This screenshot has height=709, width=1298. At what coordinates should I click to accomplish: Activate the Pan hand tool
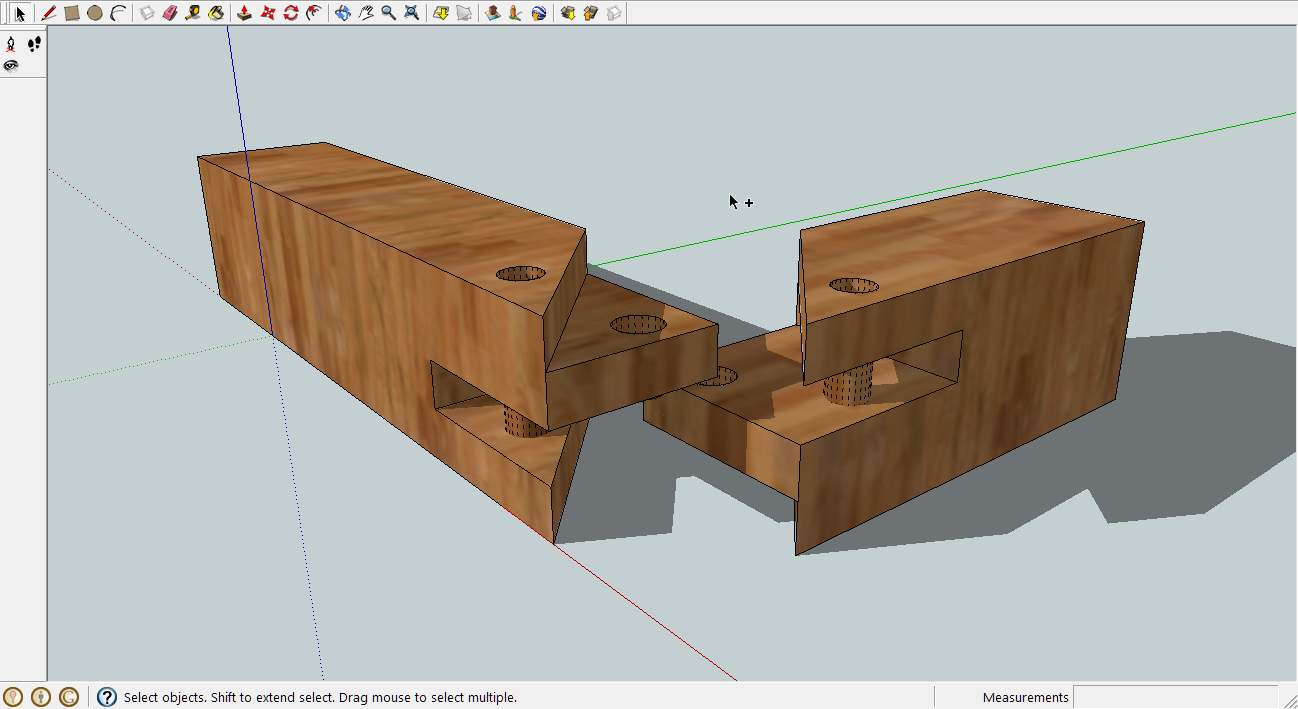[x=365, y=13]
